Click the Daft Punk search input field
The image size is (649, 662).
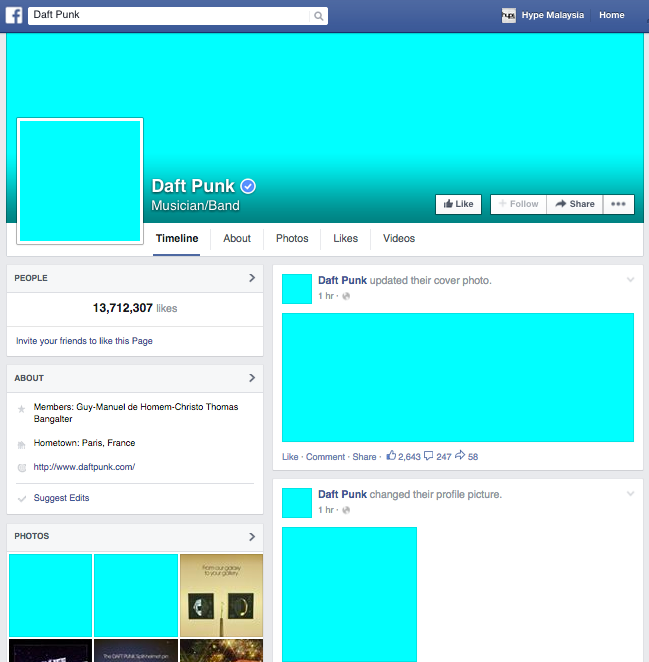tap(170, 16)
